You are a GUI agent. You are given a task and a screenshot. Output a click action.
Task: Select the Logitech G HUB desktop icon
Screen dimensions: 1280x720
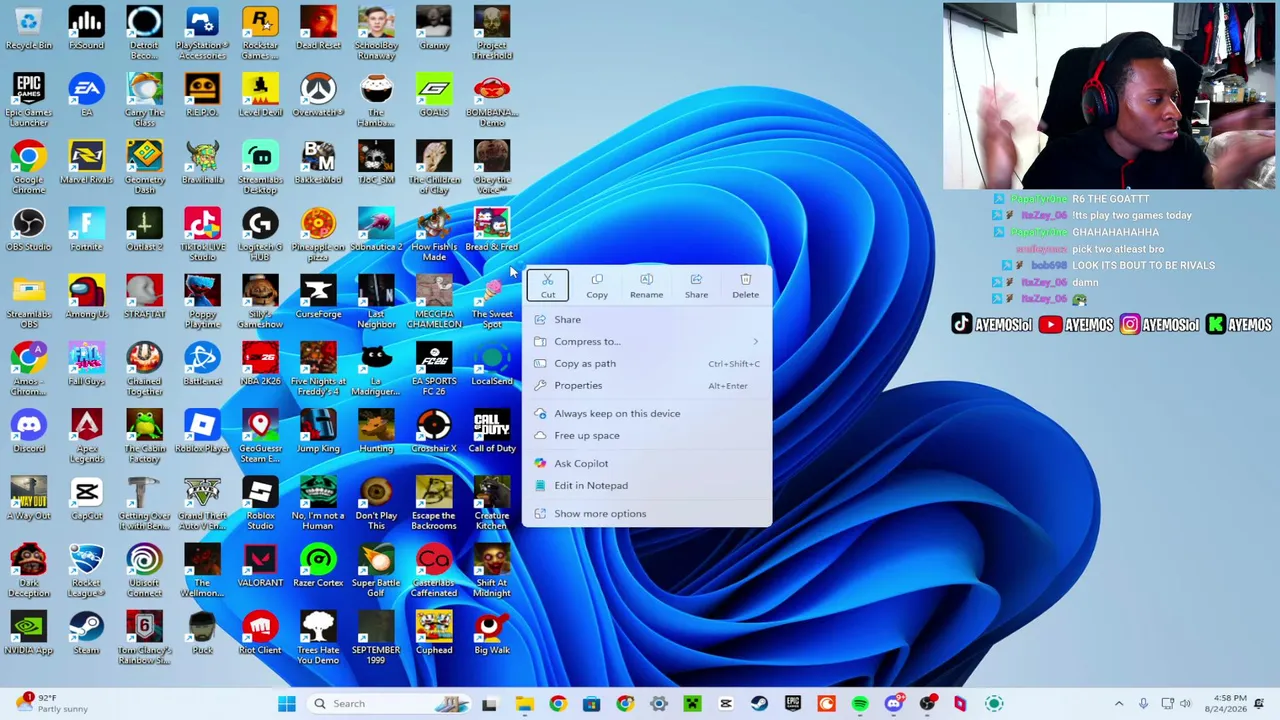260,234
